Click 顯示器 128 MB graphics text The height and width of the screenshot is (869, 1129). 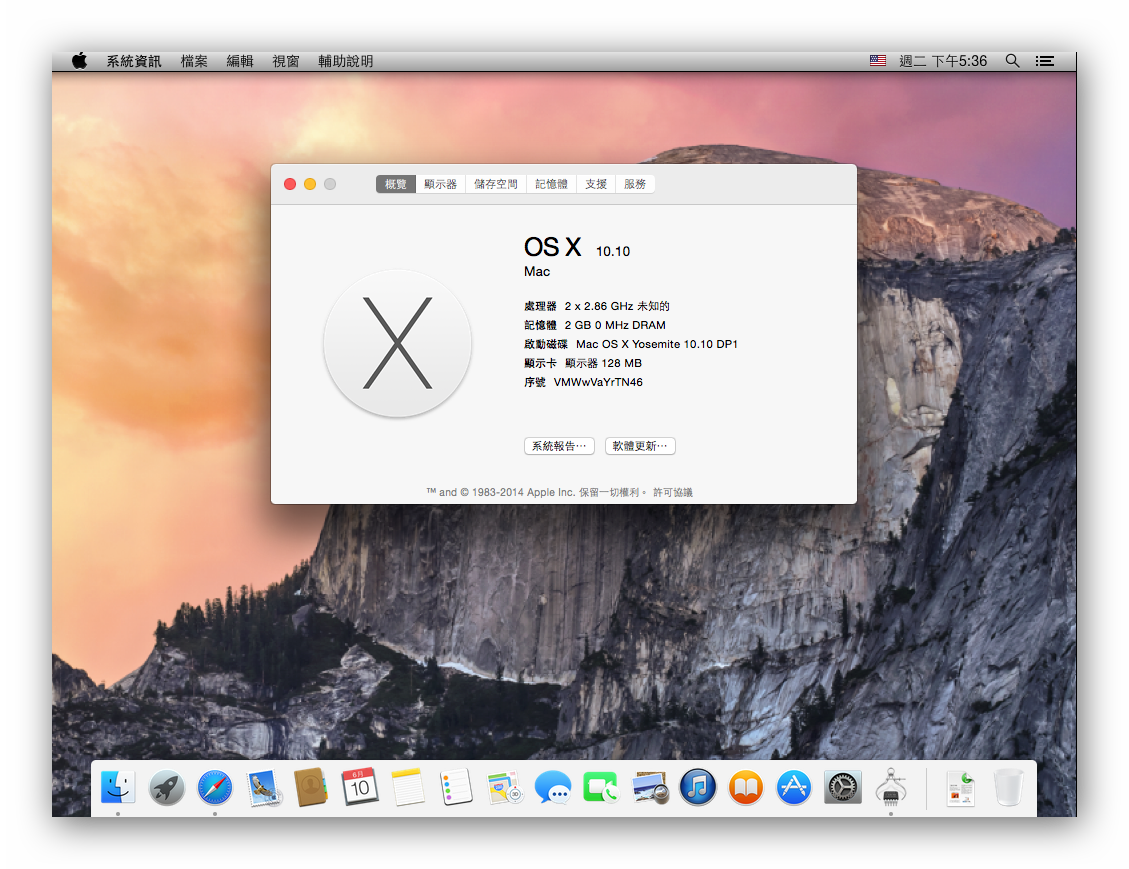tap(603, 363)
